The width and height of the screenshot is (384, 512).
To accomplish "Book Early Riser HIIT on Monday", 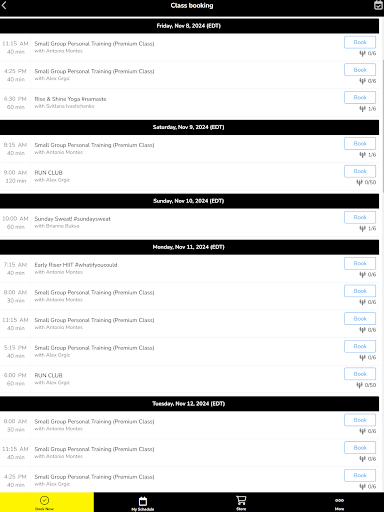I will point(360,263).
